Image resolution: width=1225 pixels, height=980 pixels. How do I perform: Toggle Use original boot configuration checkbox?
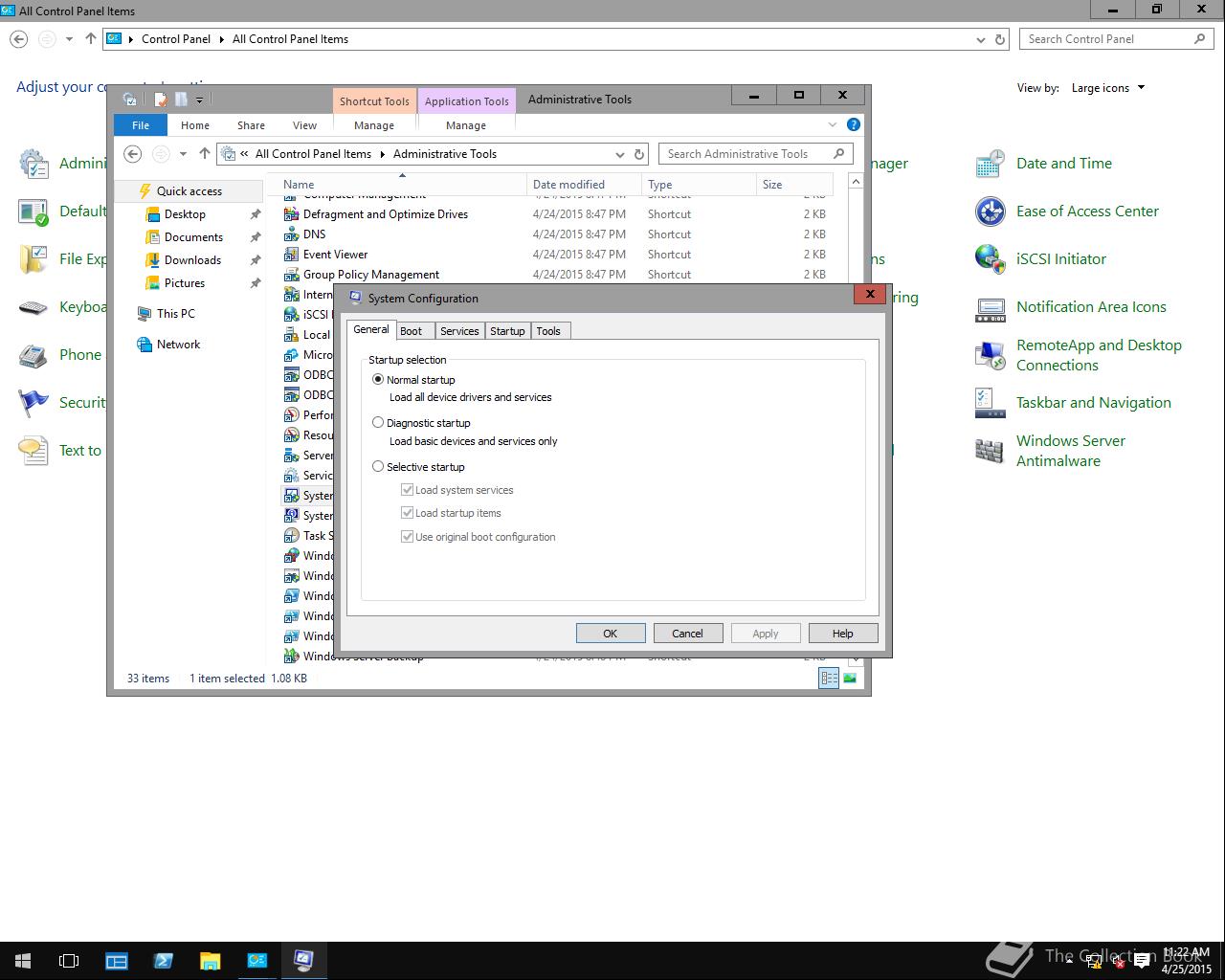[407, 536]
